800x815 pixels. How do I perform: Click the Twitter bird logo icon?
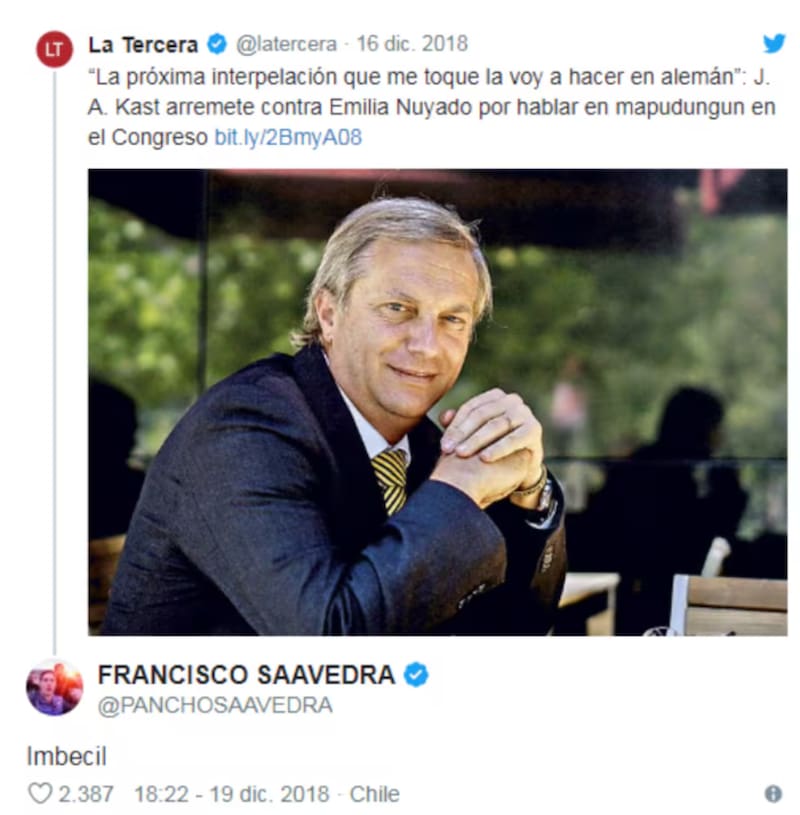[x=774, y=43]
